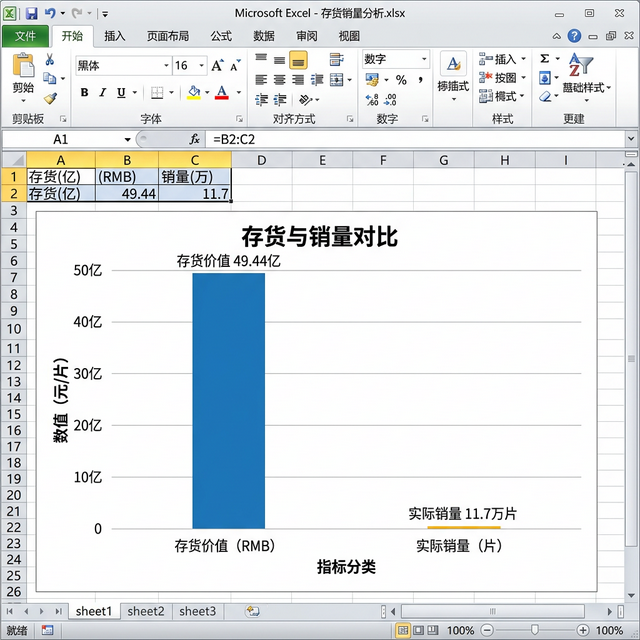
Task: Click the insert new worksheet icon
Action: [253, 611]
